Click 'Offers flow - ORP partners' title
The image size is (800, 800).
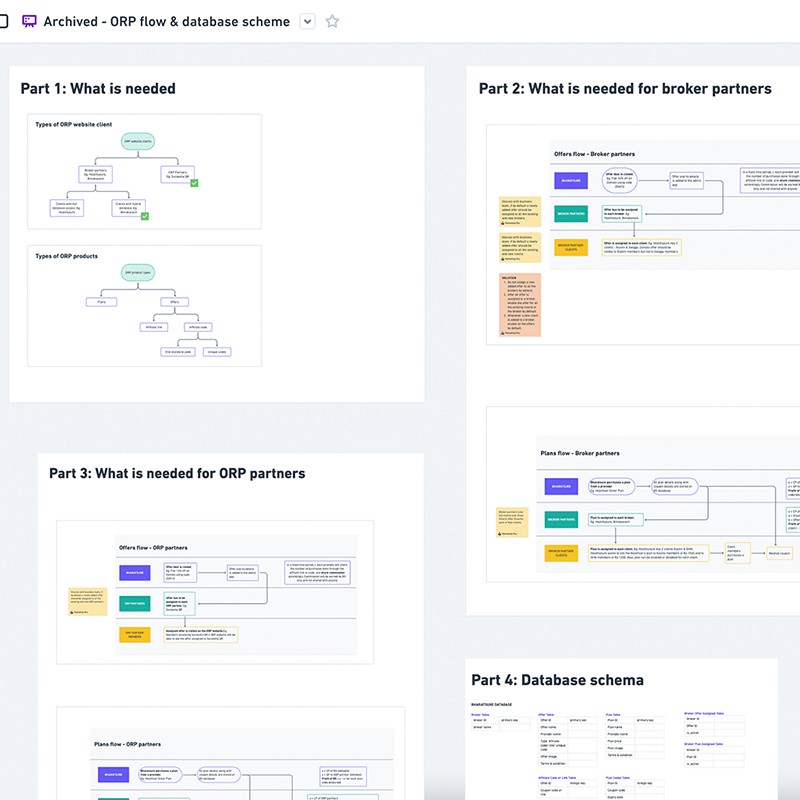pyautogui.click(x=153, y=547)
